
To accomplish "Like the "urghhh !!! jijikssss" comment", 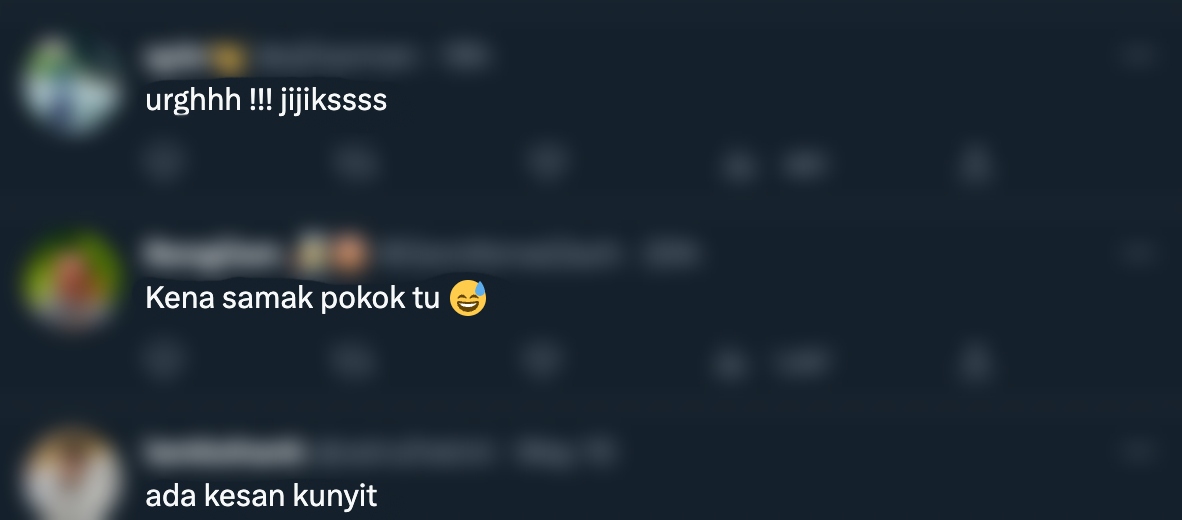I will coord(547,162).
